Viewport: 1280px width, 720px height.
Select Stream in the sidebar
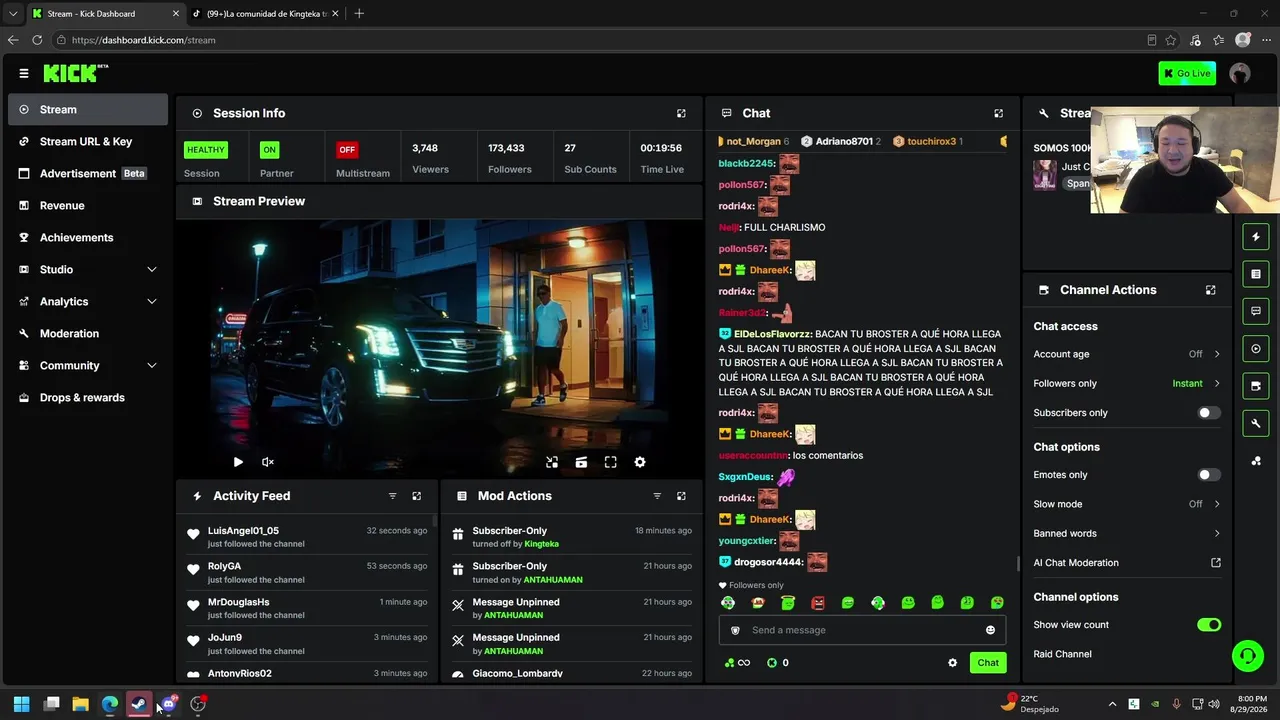(x=88, y=110)
